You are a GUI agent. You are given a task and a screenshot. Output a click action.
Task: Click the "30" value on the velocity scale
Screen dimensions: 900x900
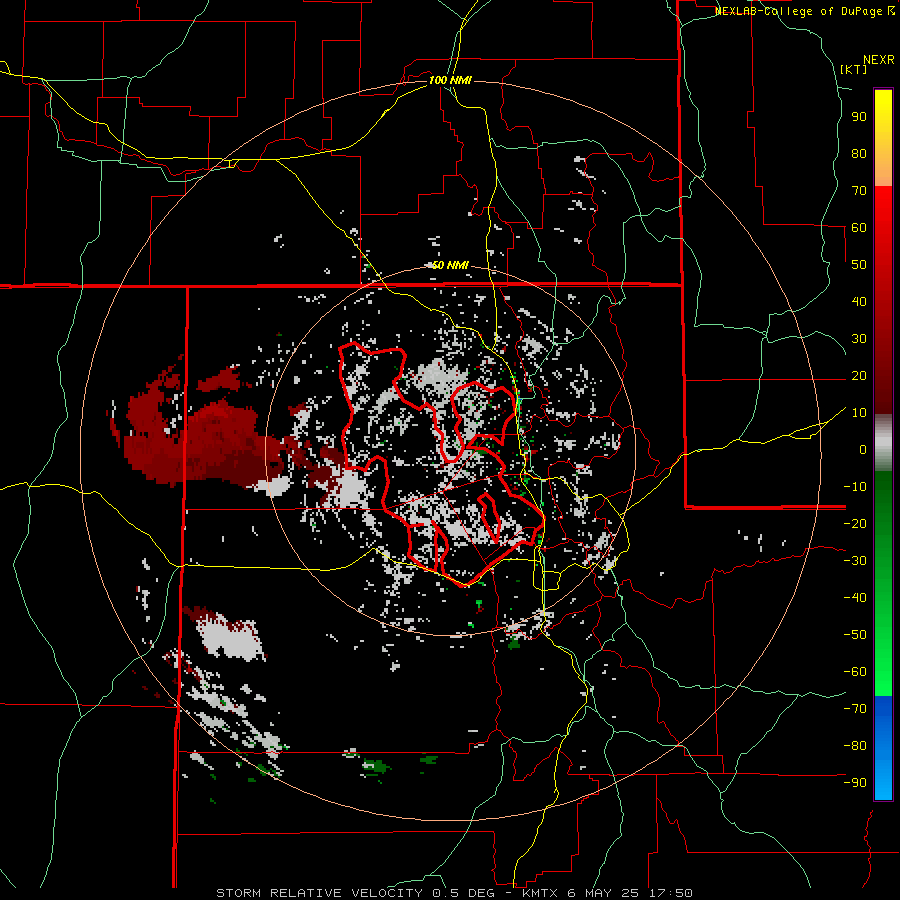859,339
